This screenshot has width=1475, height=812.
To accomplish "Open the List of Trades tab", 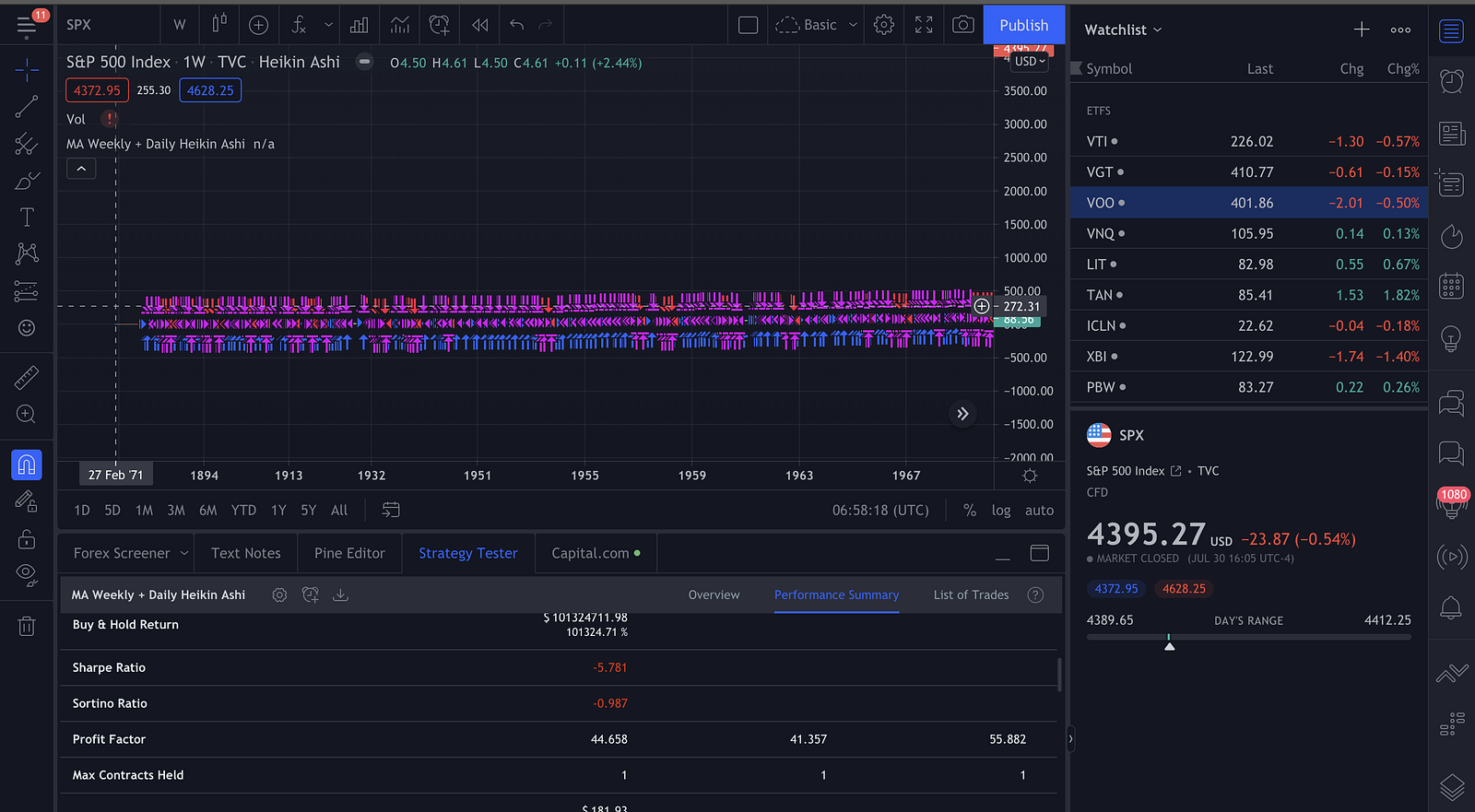I will pyautogui.click(x=971, y=595).
